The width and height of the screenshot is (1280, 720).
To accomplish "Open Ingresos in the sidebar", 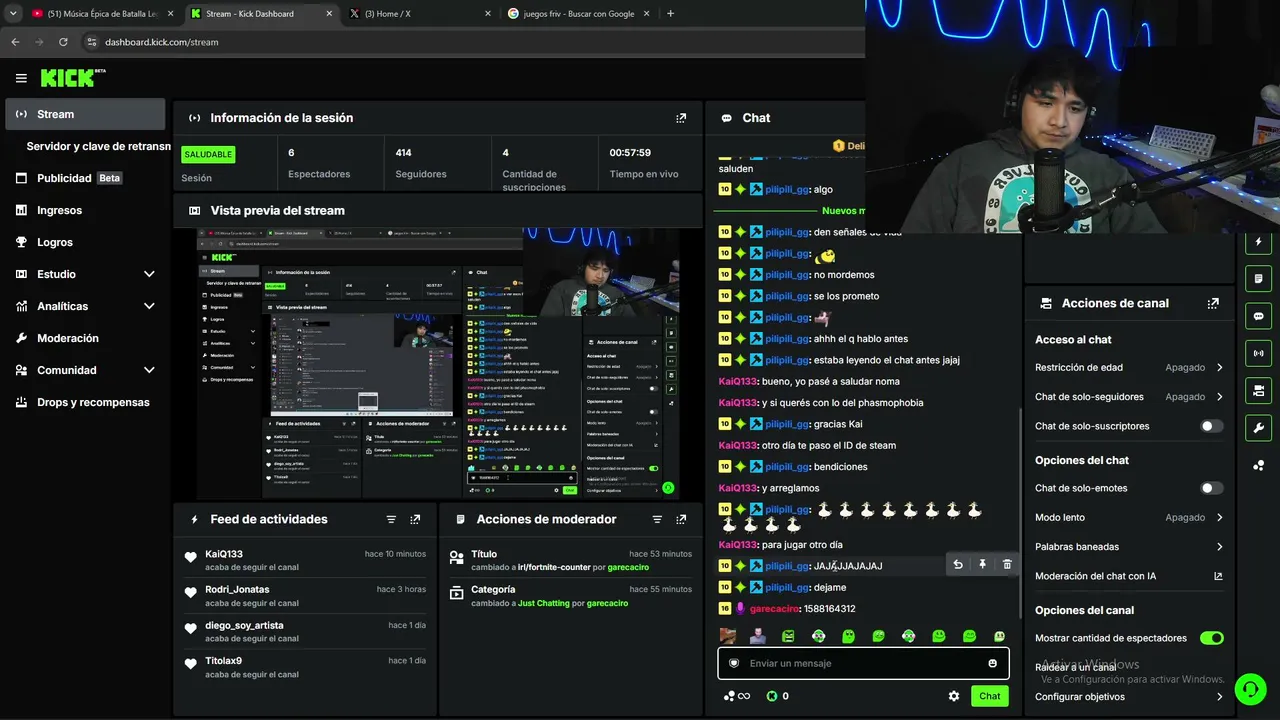I will (x=86, y=210).
